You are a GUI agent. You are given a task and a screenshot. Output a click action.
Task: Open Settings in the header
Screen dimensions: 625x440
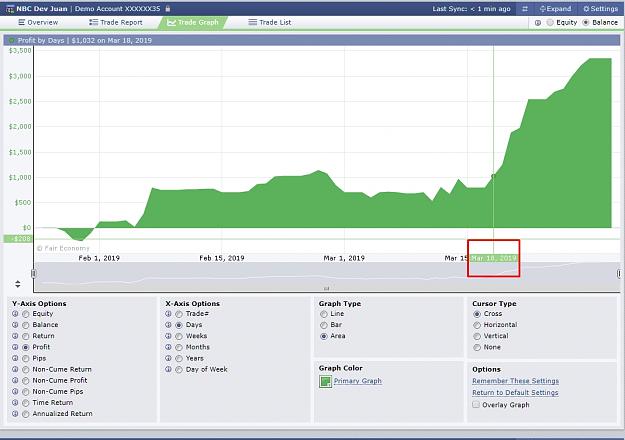600,9
